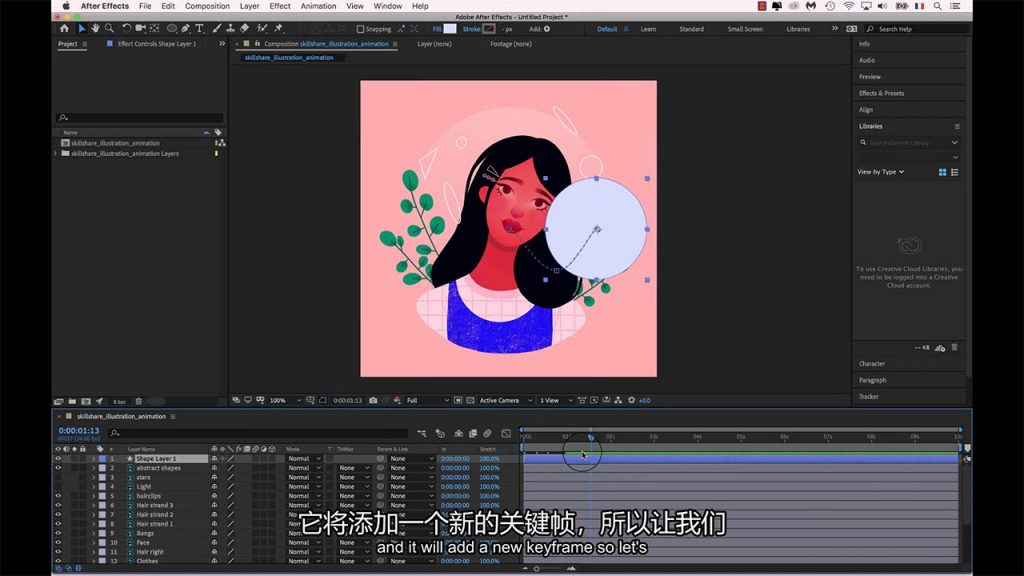Open the composition mini-flowchart in the timeline
1024x576 pixels.
(x=422, y=433)
